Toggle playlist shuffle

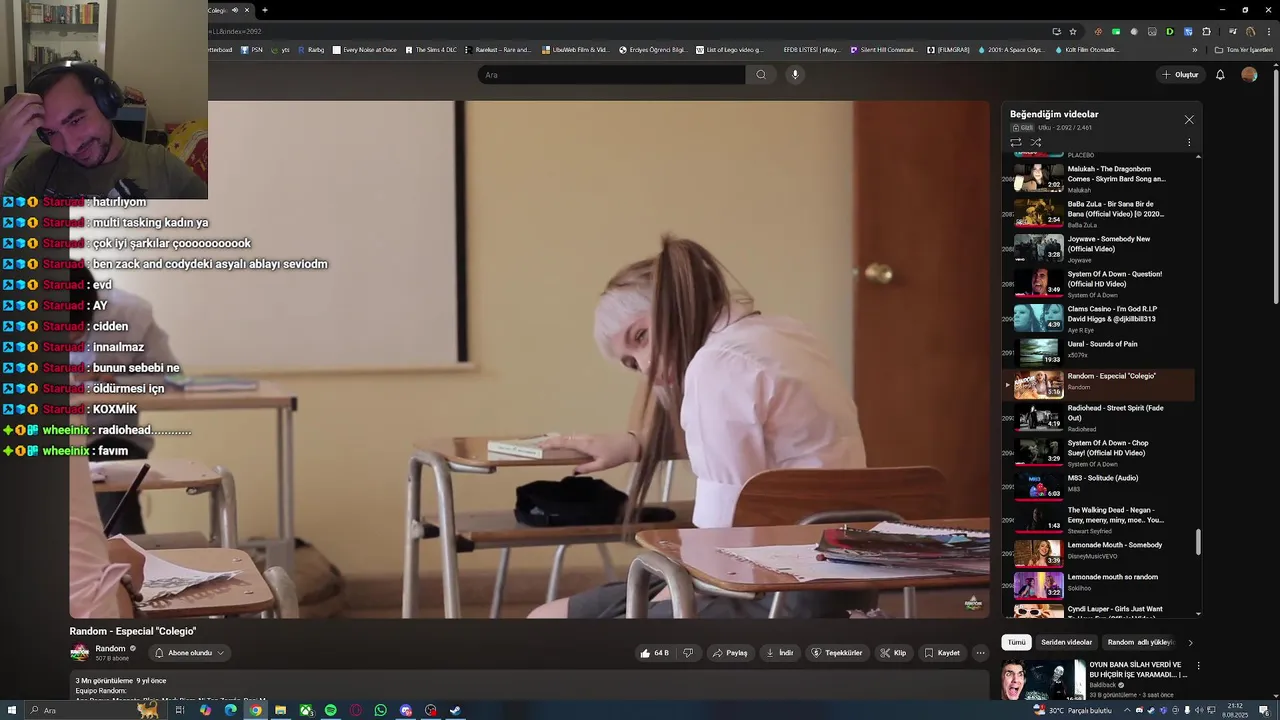[1036, 142]
